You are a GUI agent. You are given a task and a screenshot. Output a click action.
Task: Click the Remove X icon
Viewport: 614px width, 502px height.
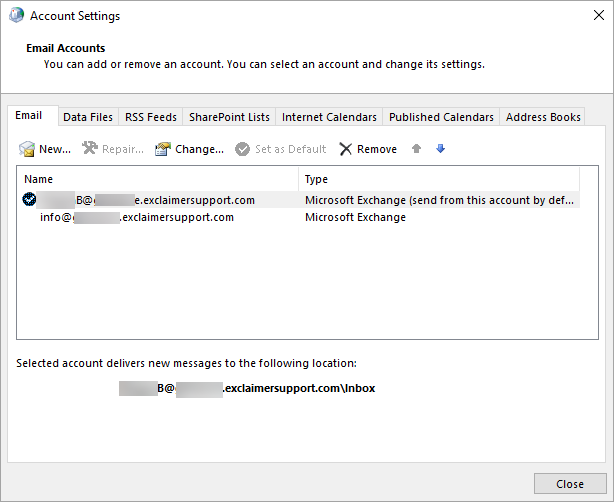[346, 149]
